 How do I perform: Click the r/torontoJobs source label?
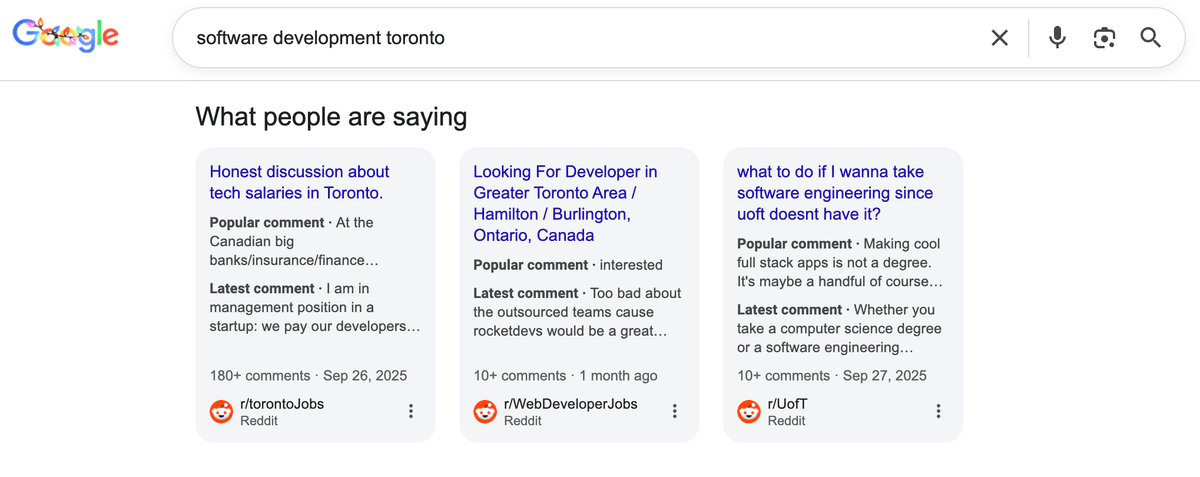[x=282, y=404]
